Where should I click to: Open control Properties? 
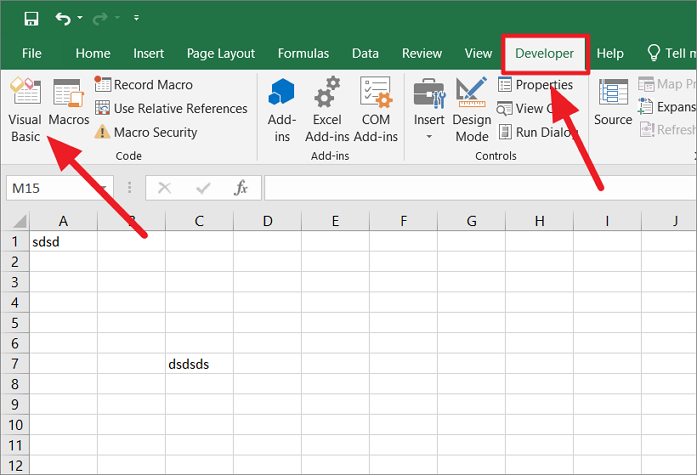point(536,84)
